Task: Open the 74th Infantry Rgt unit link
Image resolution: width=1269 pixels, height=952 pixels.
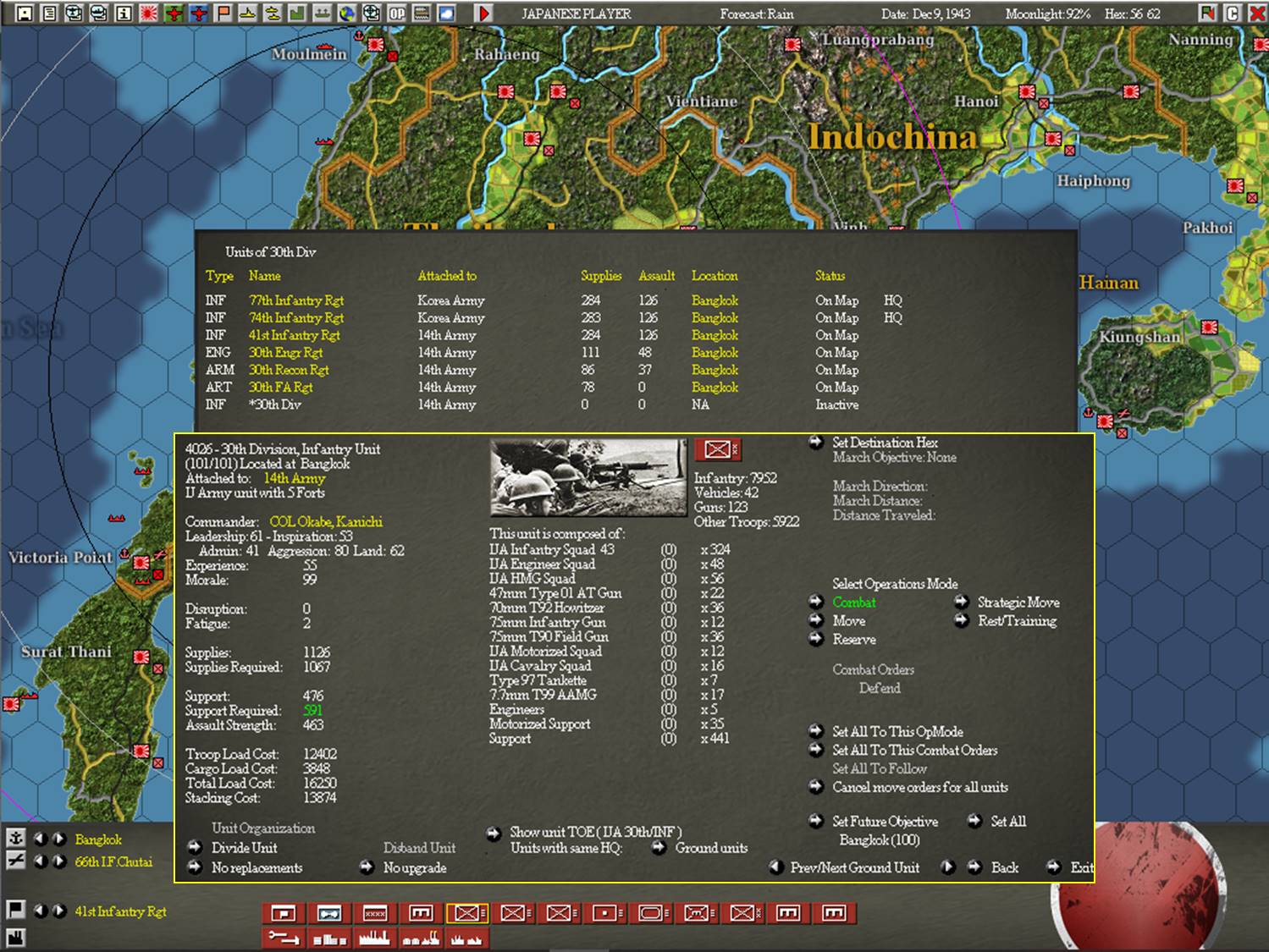Action: pyautogui.click(x=296, y=318)
